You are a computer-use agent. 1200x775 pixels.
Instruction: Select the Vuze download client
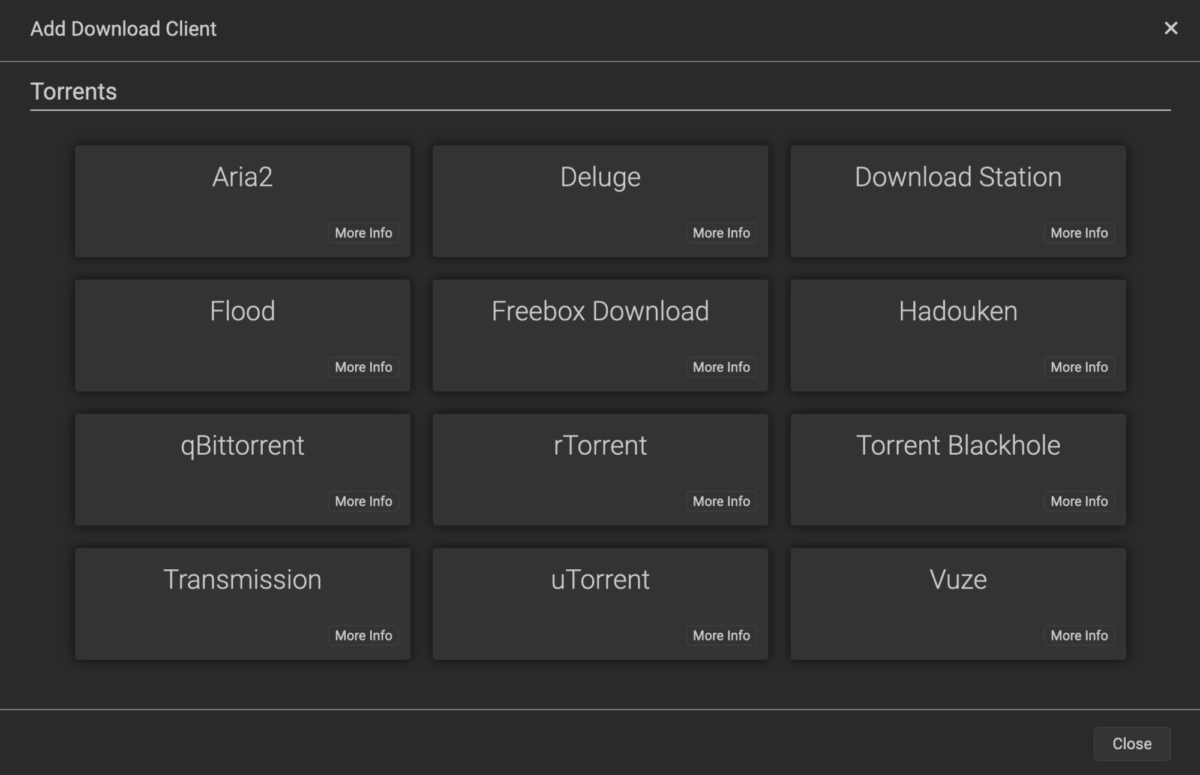[957, 580]
